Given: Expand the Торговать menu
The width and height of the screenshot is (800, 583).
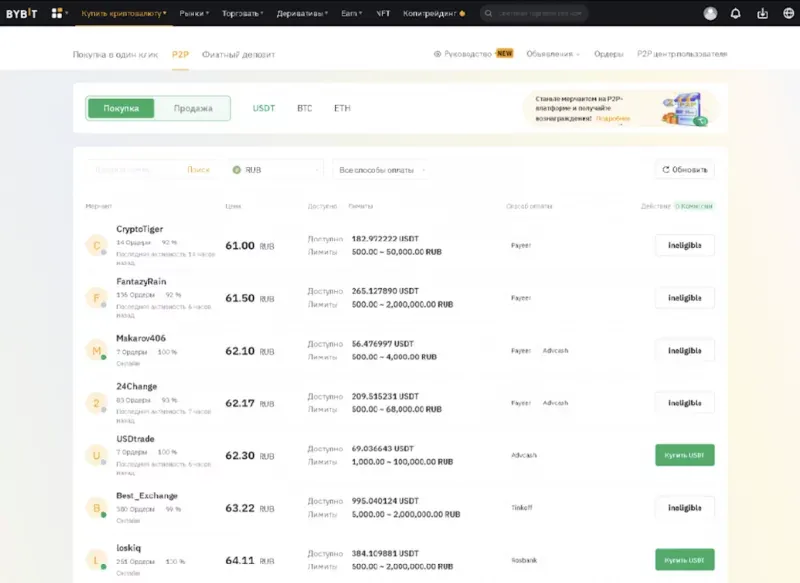Looking at the screenshot, I should [242, 13].
